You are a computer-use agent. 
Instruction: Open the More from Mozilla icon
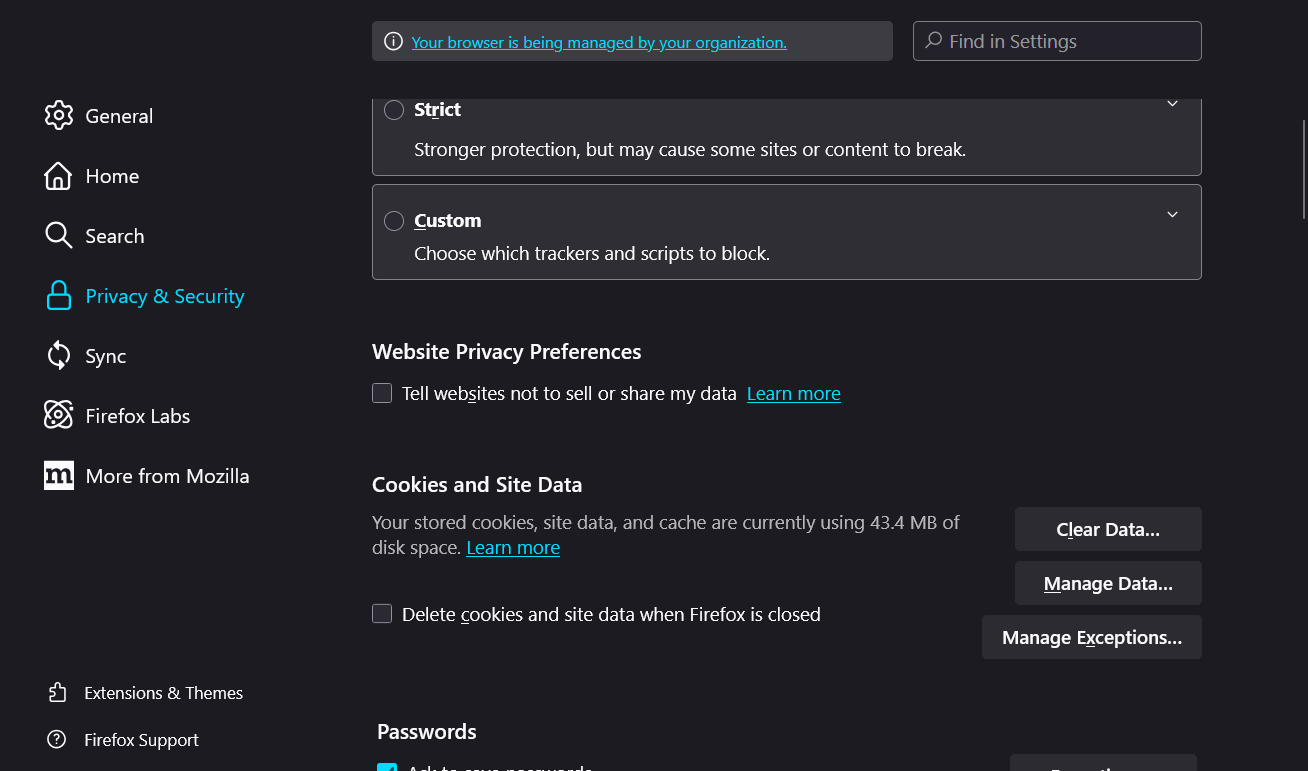59,475
